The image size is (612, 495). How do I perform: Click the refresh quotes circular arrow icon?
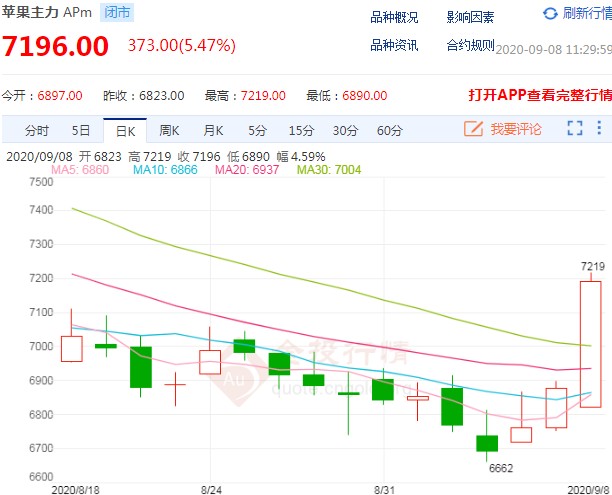coord(550,14)
